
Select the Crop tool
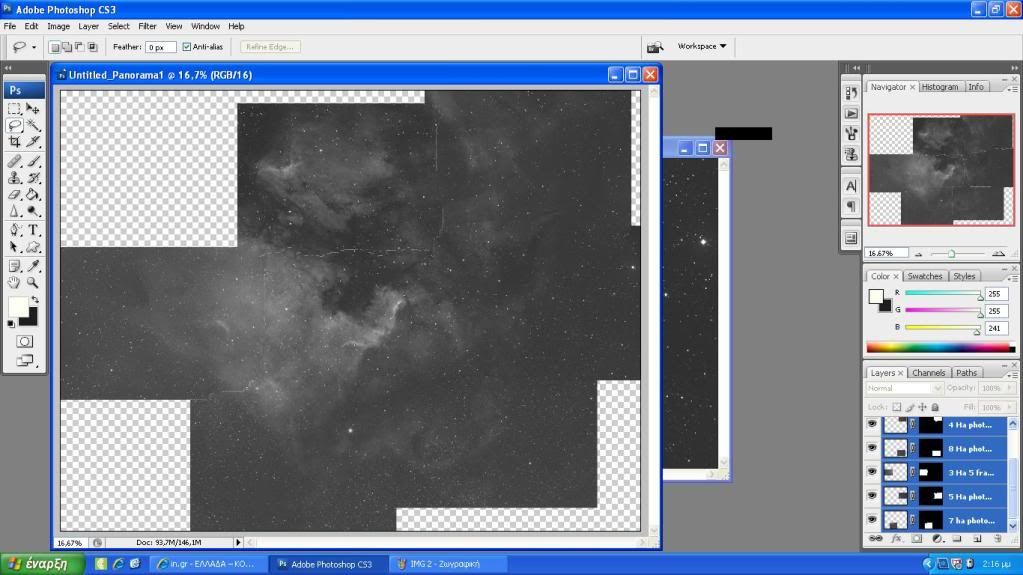point(15,142)
